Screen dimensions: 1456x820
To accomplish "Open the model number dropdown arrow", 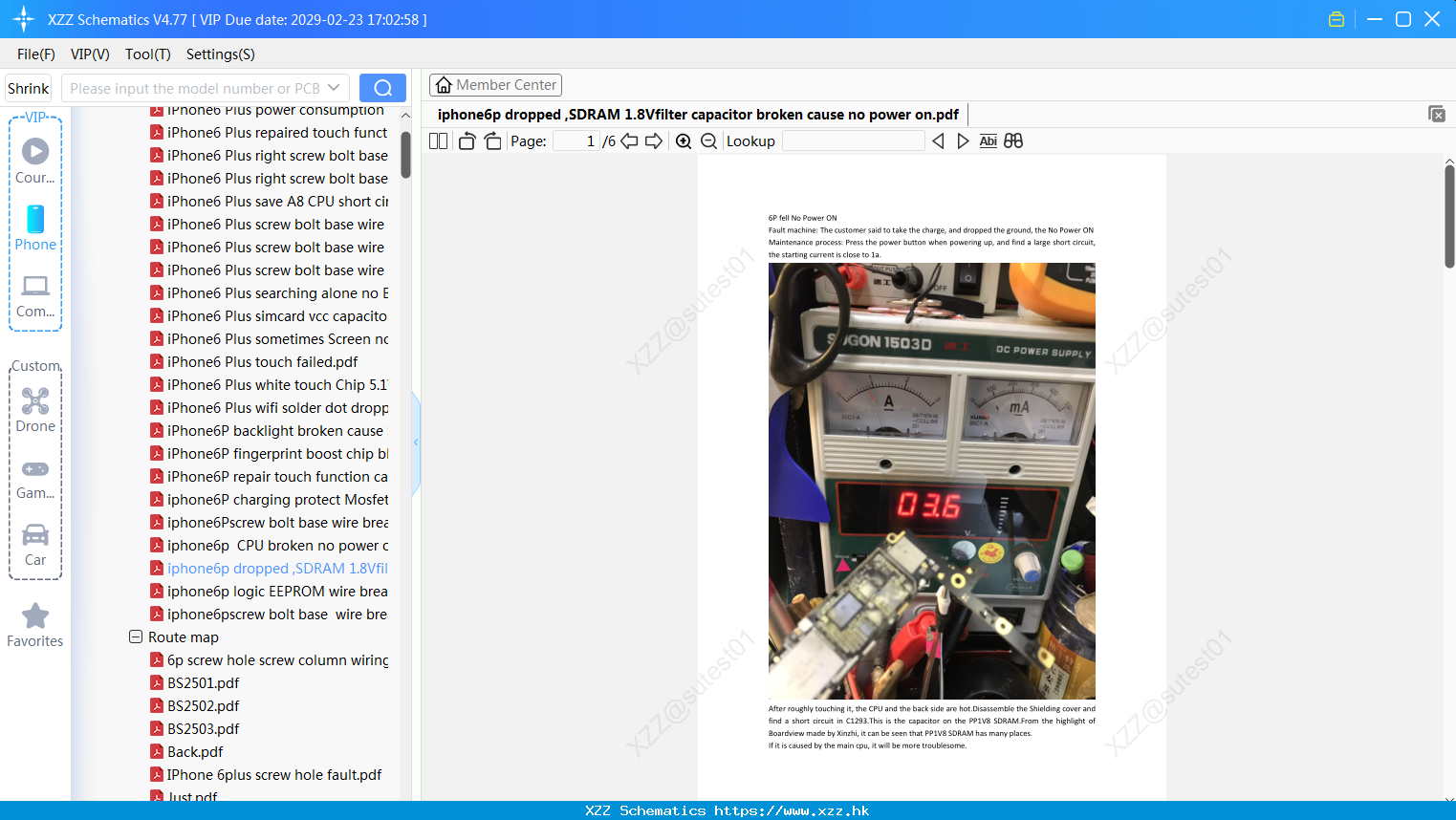I will tap(334, 88).
